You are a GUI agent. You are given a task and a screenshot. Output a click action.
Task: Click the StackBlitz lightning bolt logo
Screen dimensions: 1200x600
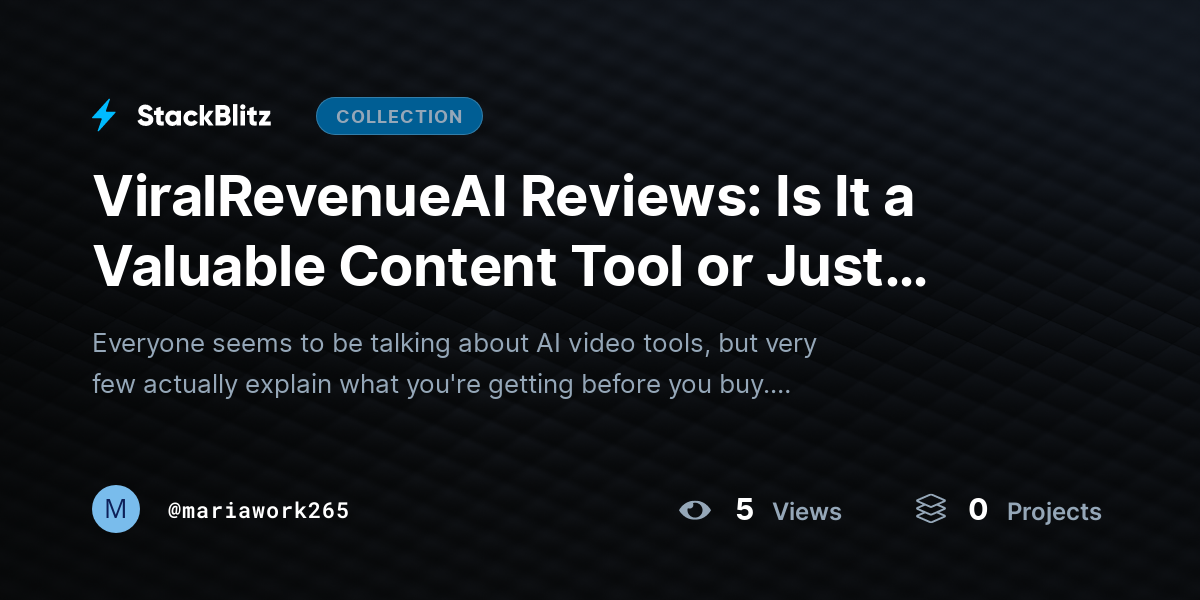pyautogui.click(x=104, y=116)
